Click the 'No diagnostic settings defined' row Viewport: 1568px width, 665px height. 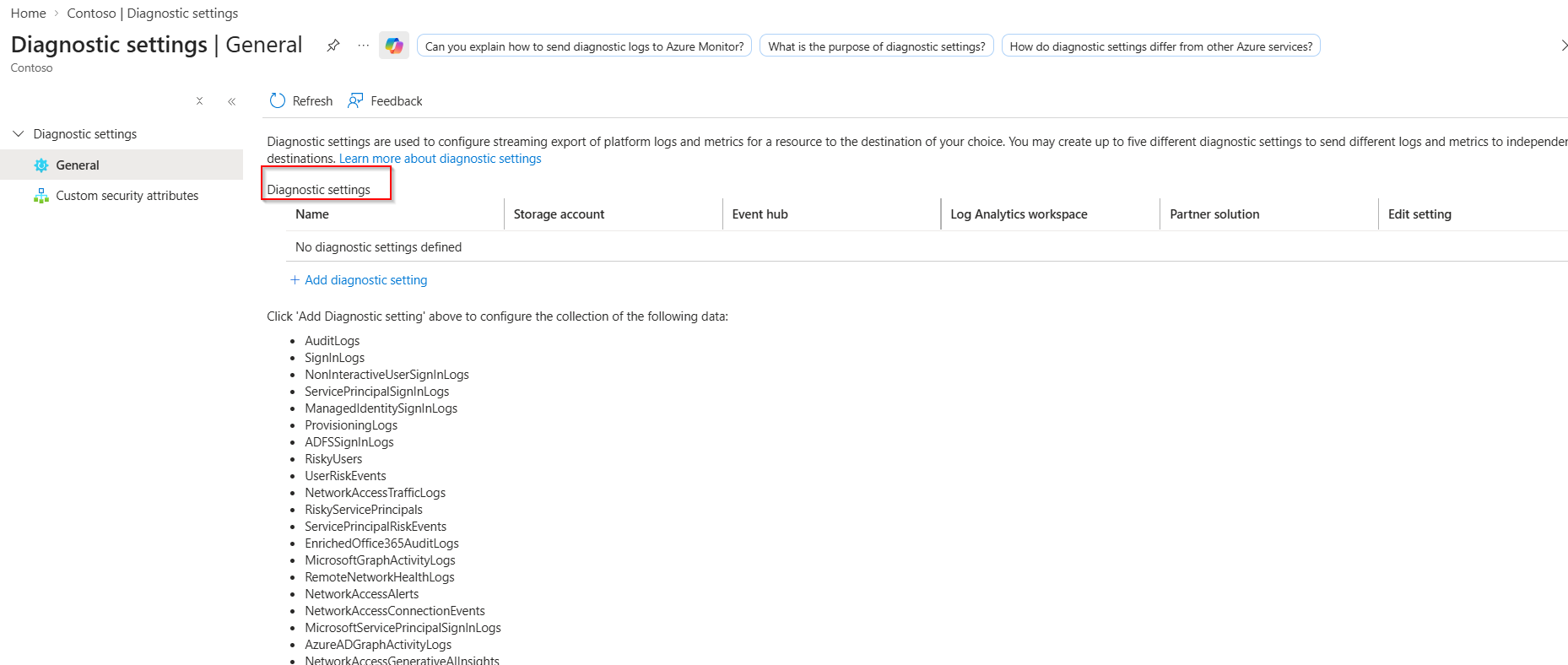point(927,247)
